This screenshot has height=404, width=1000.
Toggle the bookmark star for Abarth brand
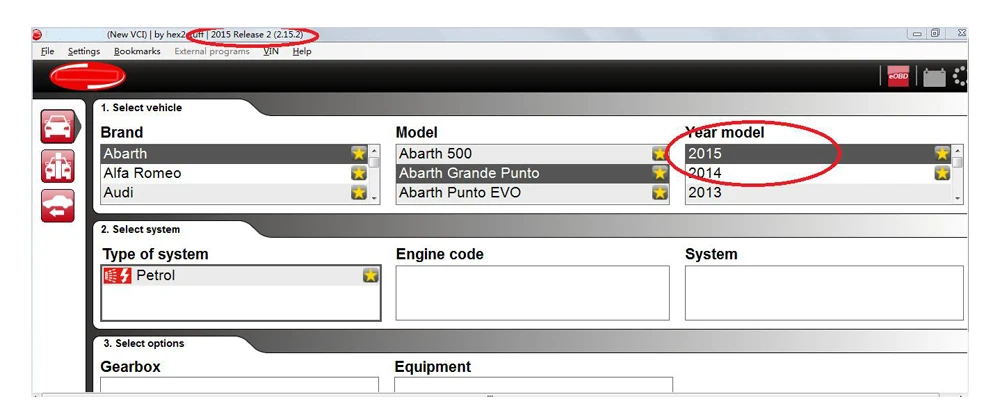click(x=358, y=153)
